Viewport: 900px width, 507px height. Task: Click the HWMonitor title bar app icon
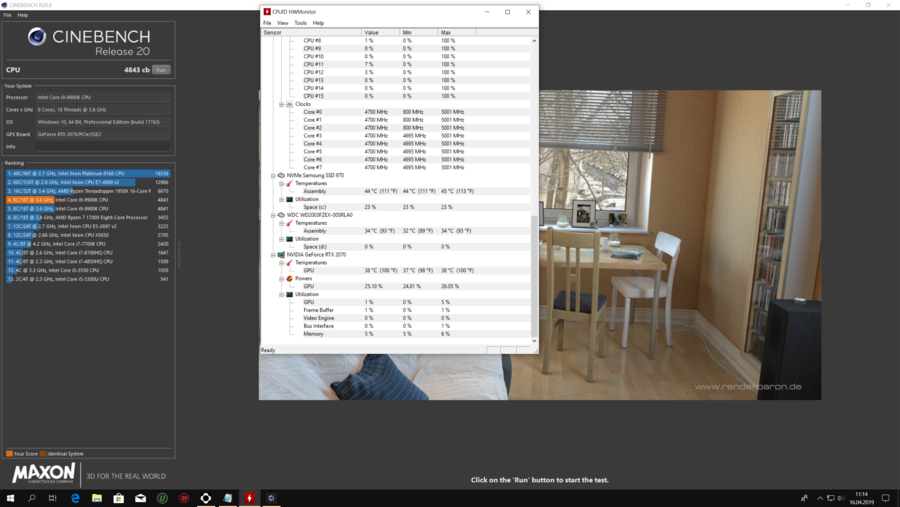coord(267,11)
